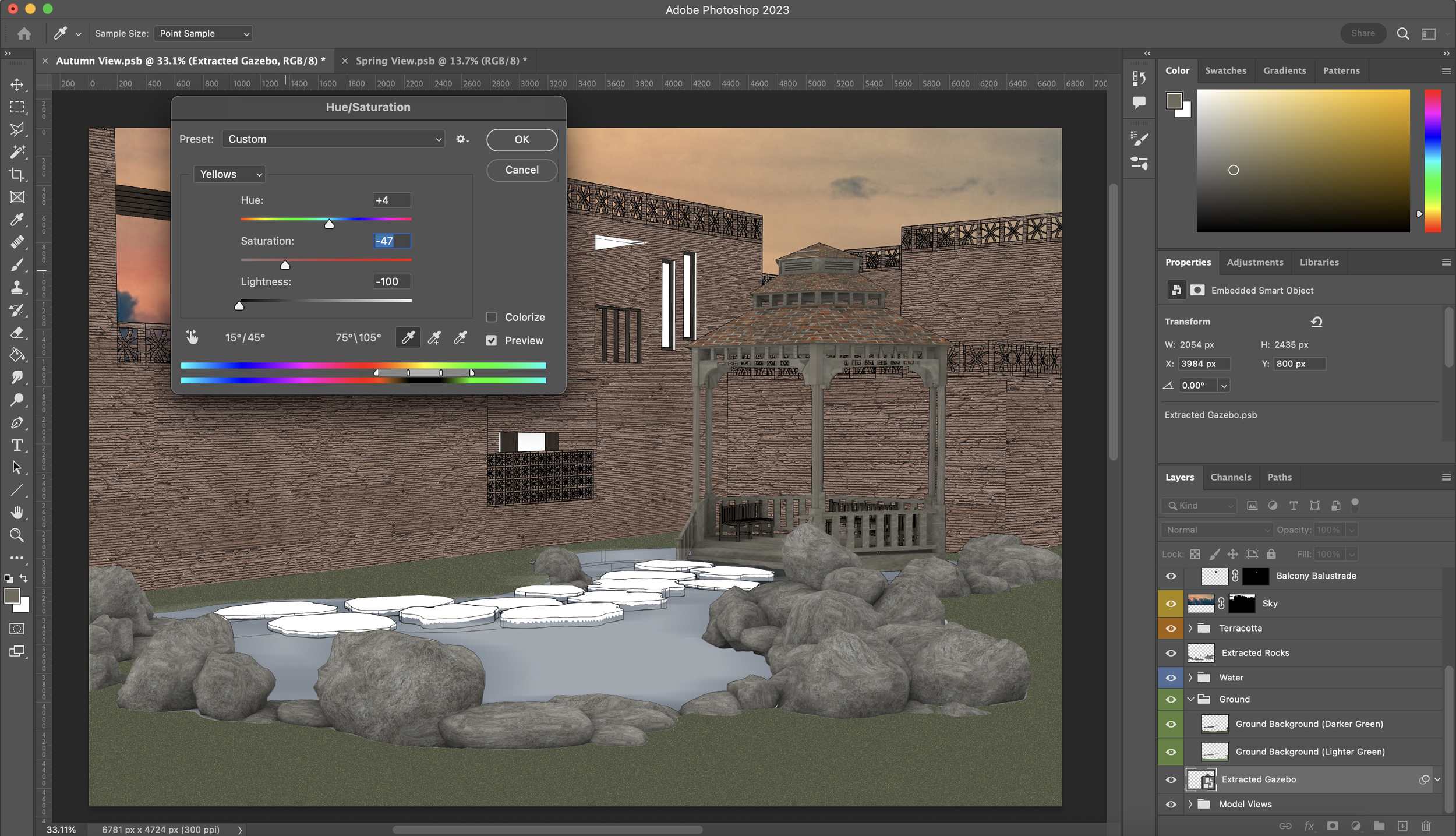
Task: Switch to the Channels tab
Action: pyautogui.click(x=1230, y=477)
